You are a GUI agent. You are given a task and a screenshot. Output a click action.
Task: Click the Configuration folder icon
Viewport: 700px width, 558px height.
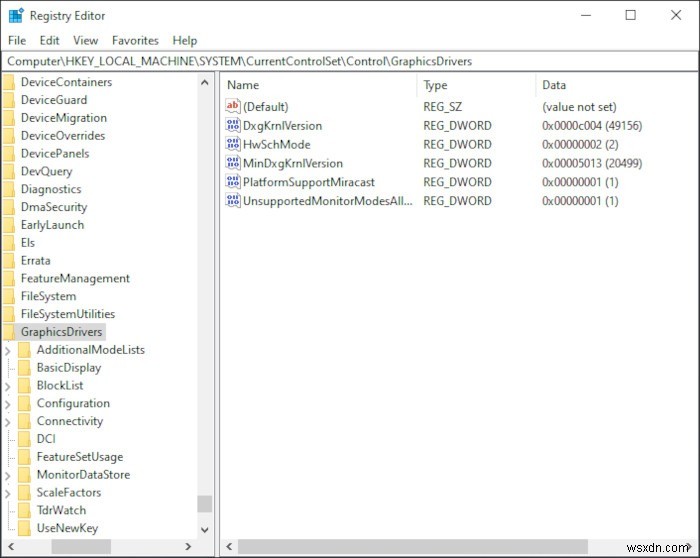[x=25, y=403]
